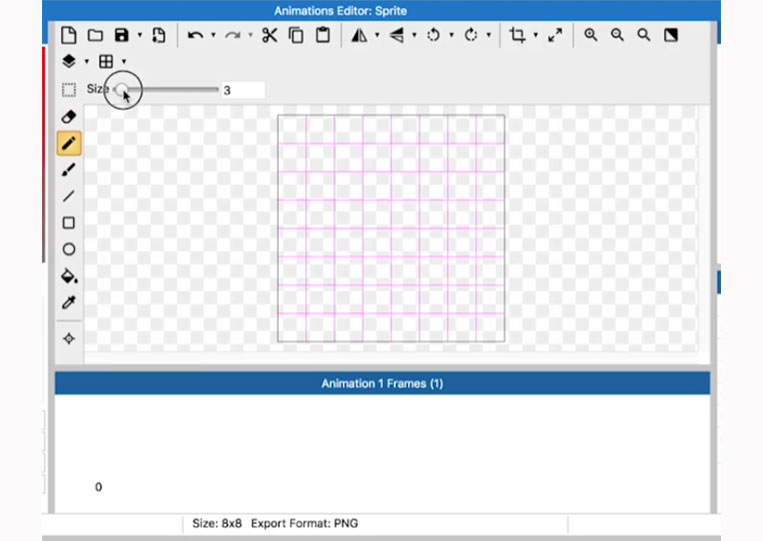Select the crop tool in toolbar

pyautogui.click(x=517, y=35)
